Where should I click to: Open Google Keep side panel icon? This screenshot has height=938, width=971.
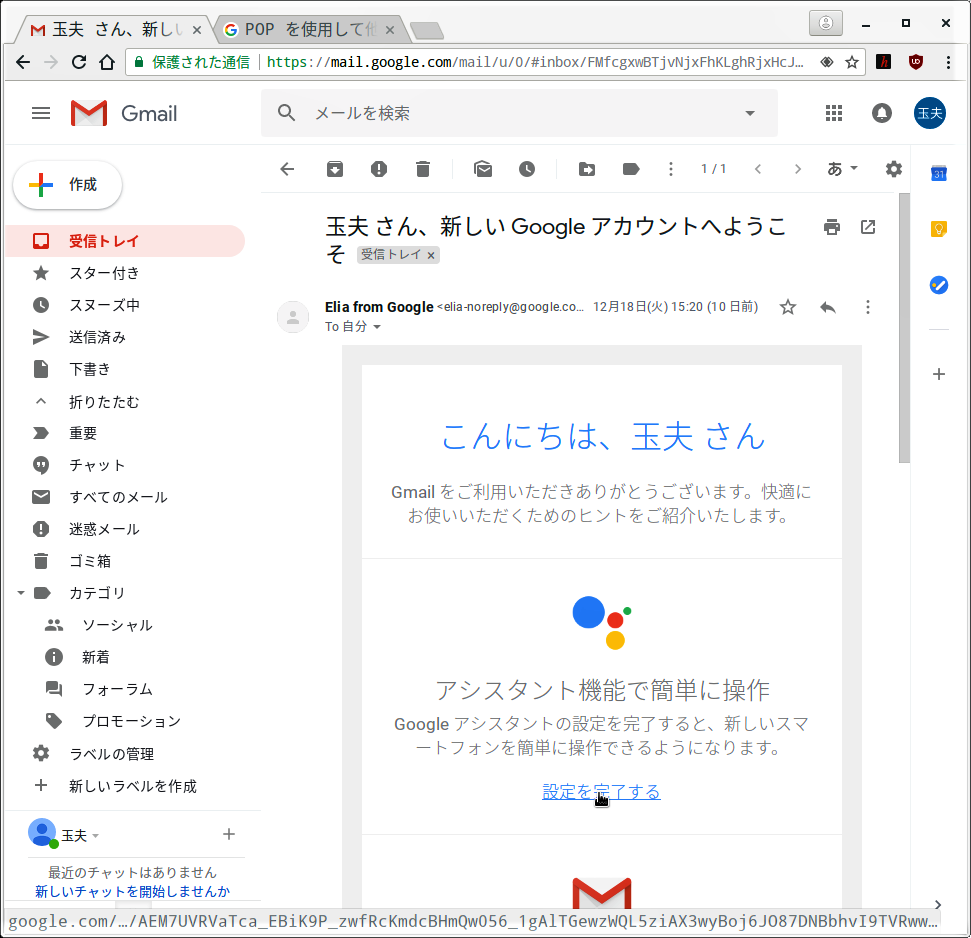click(x=939, y=229)
